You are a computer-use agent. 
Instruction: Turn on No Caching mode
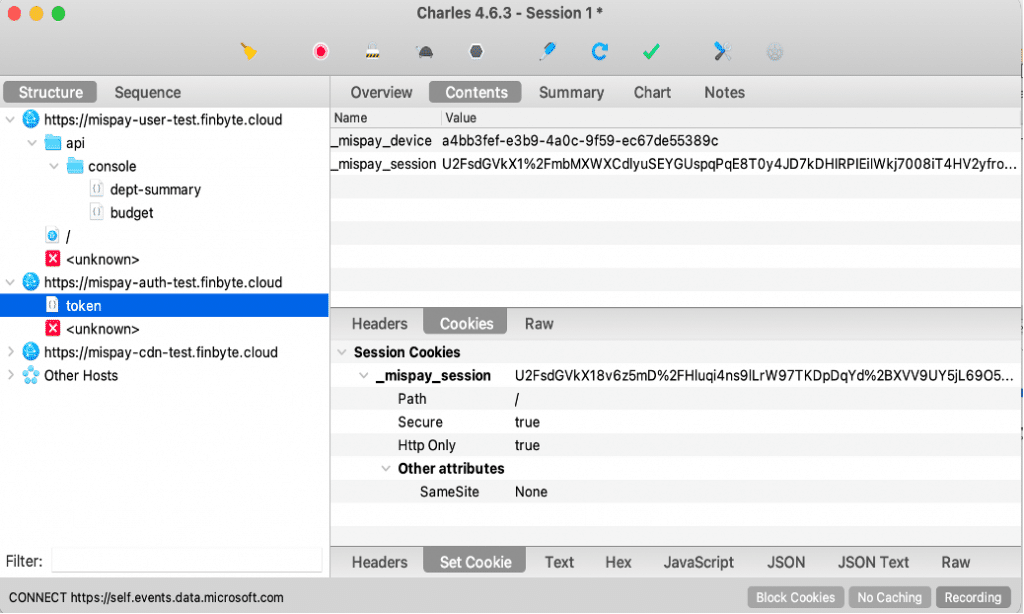pyautogui.click(x=889, y=596)
